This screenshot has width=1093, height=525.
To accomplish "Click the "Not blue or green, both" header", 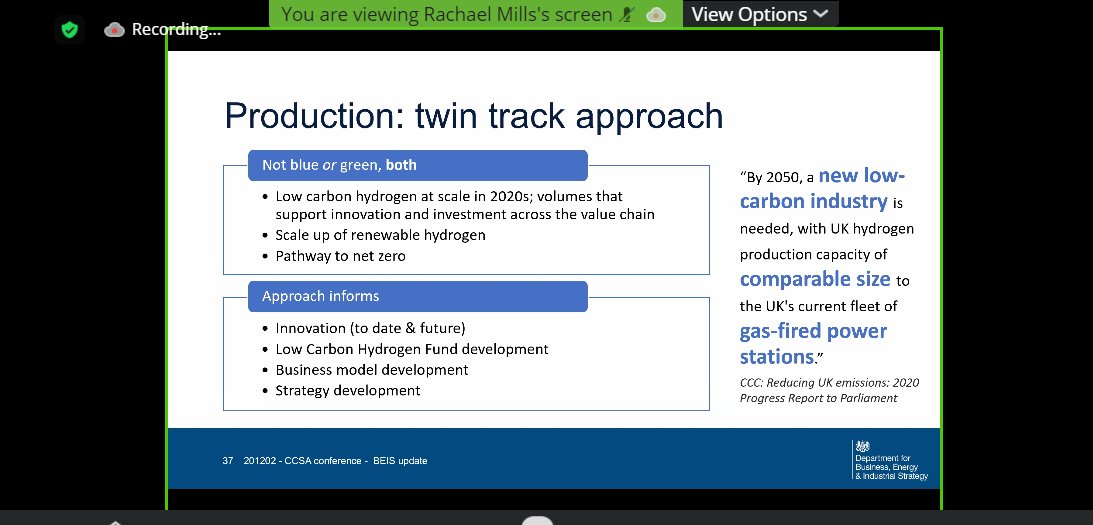I will point(418,165).
